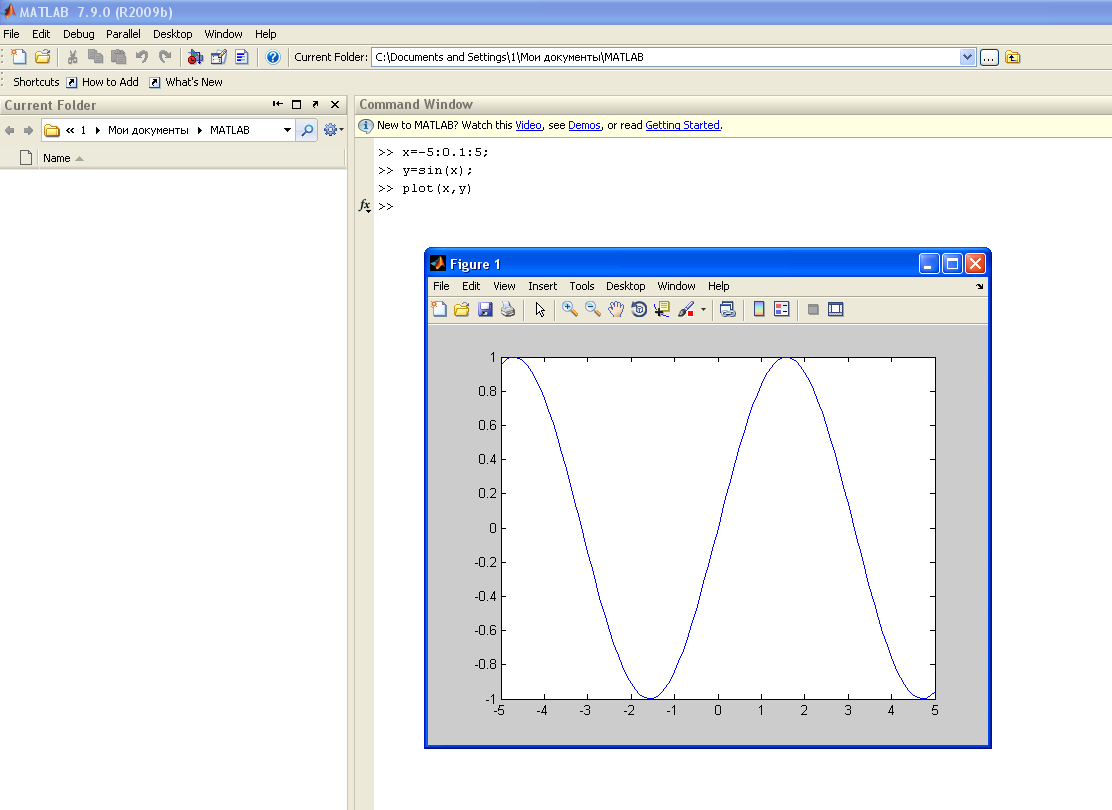
Task: Go up one folder level icon
Action: click(1013, 57)
